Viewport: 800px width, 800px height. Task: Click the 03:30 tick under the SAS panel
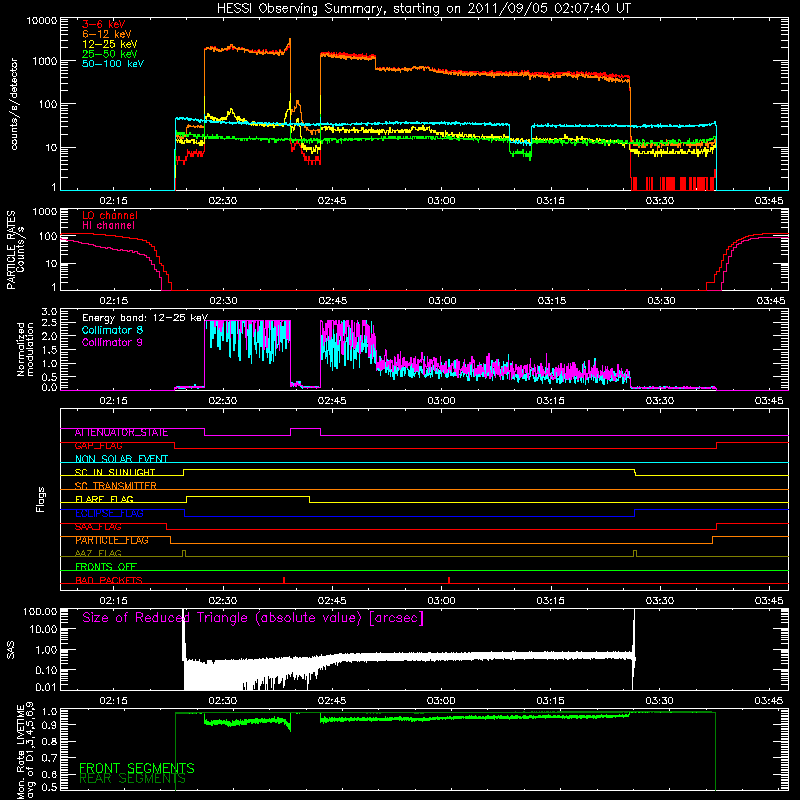pyautogui.click(x=659, y=701)
